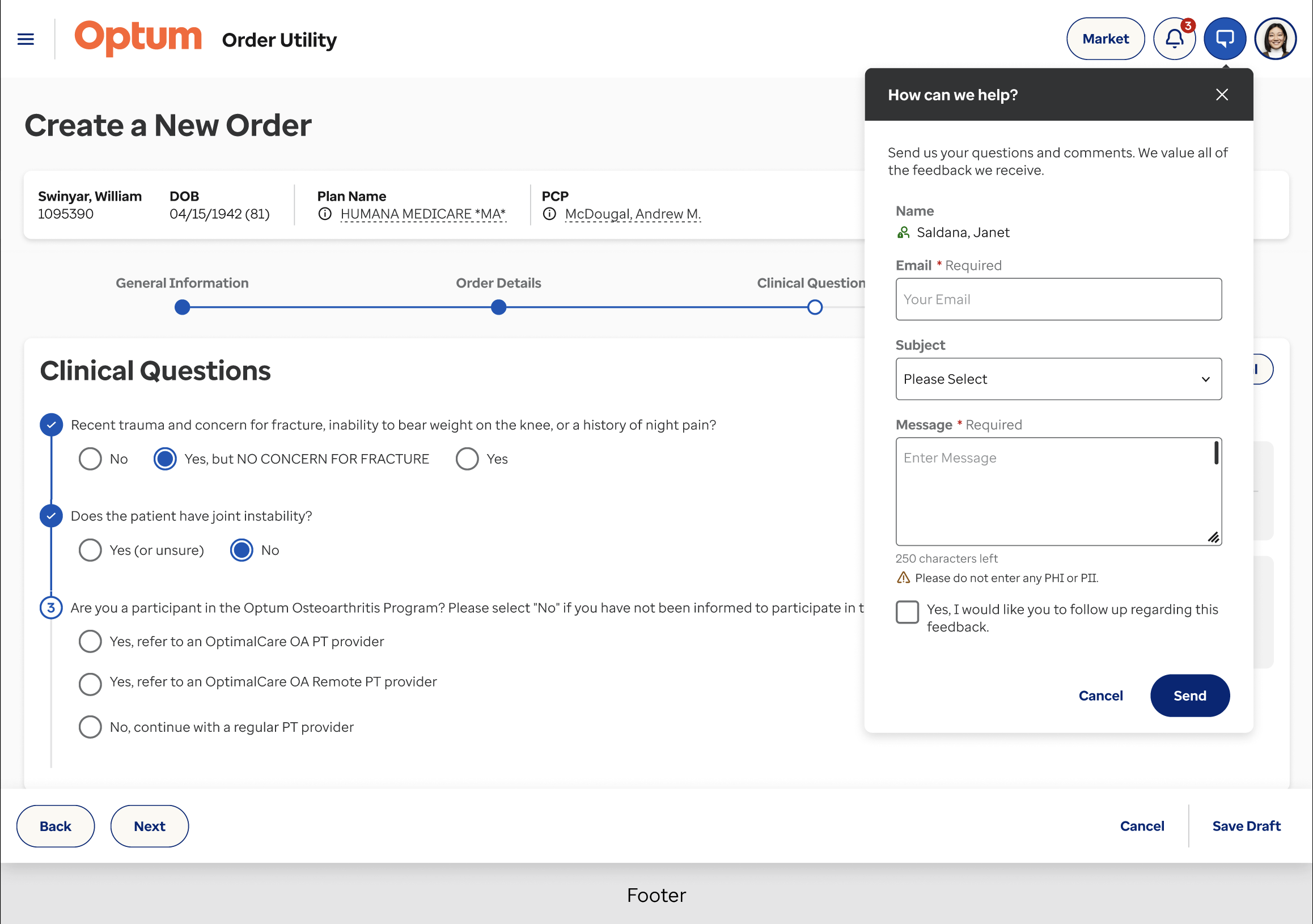Click the patient ID 1095390

click(x=66, y=214)
